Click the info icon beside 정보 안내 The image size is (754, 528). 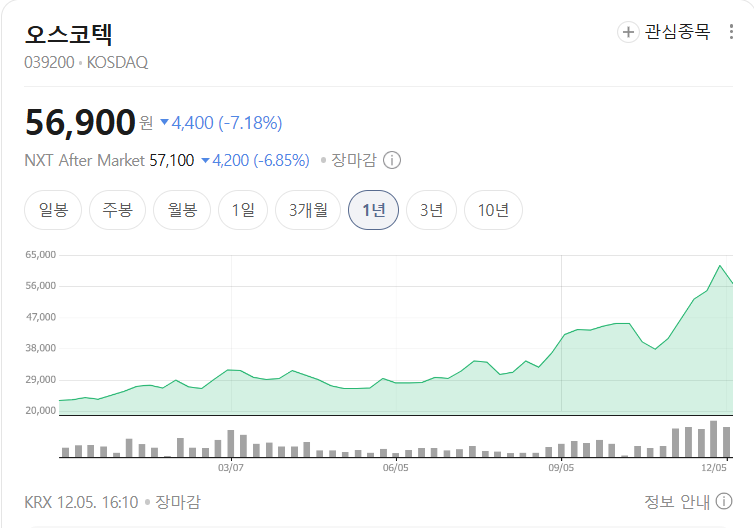coord(724,501)
